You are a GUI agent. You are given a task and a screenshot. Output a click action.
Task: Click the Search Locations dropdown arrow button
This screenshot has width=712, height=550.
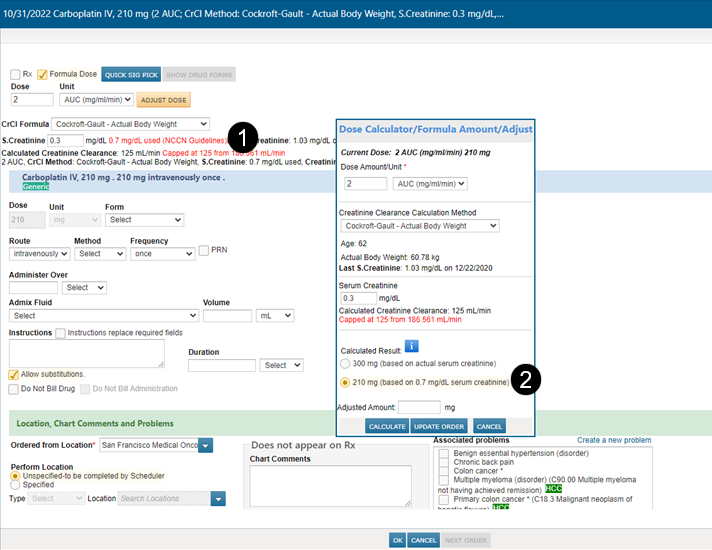pyautogui.click(x=218, y=498)
